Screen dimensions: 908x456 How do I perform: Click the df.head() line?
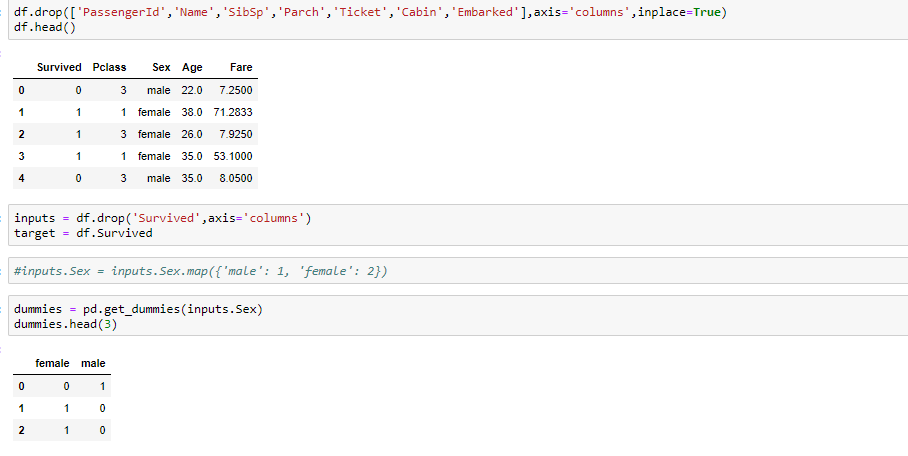click(x=45, y=27)
